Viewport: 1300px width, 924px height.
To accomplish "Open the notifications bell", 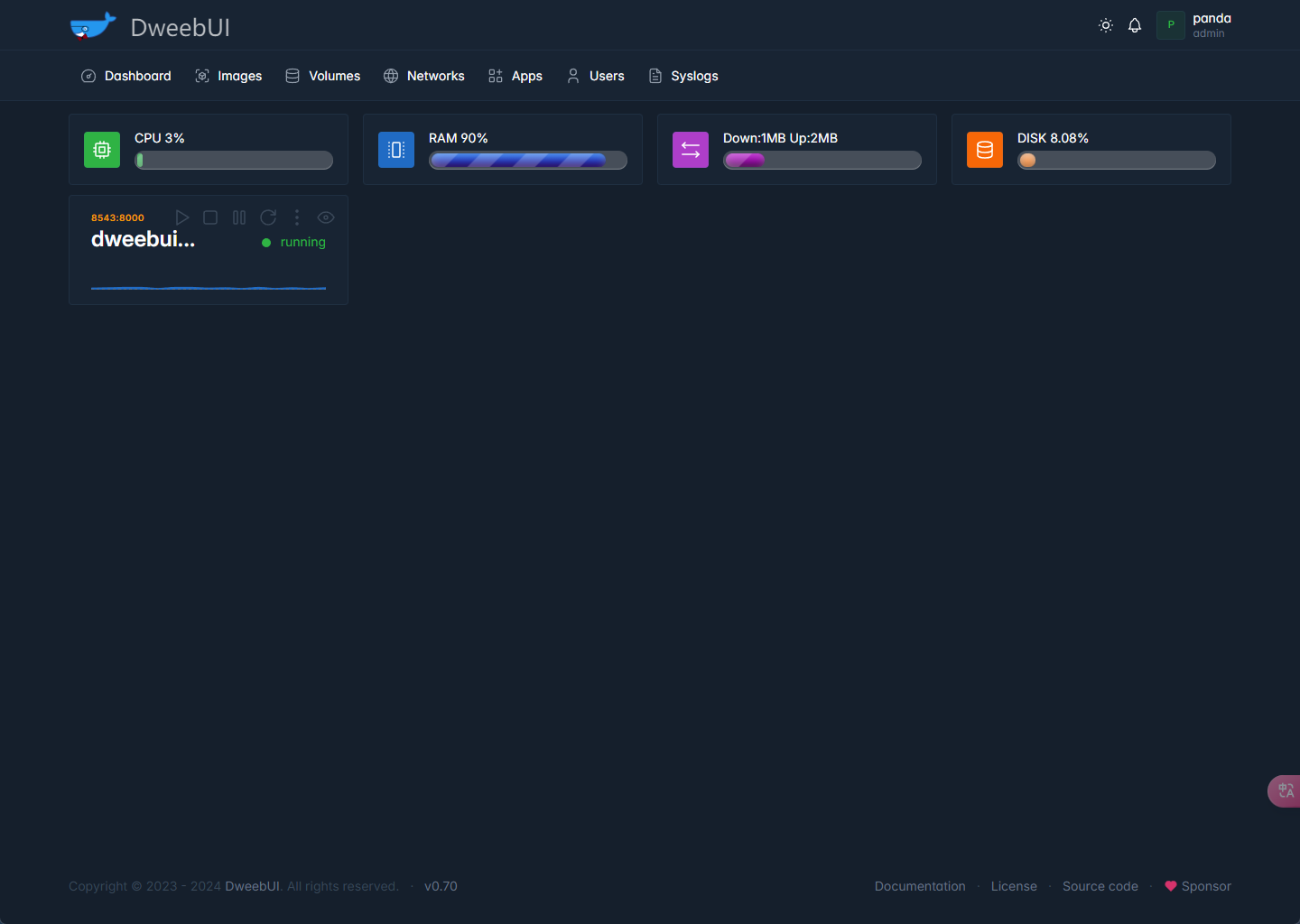I will pyautogui.click(x=1135, y=25).
